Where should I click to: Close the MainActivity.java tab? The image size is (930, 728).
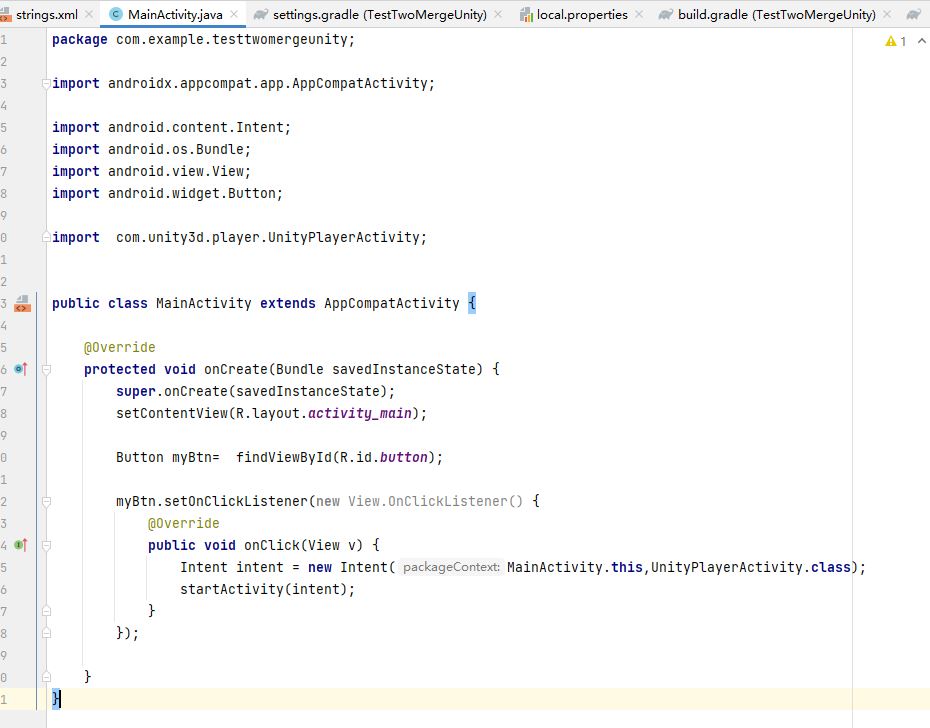coord(235,15)
